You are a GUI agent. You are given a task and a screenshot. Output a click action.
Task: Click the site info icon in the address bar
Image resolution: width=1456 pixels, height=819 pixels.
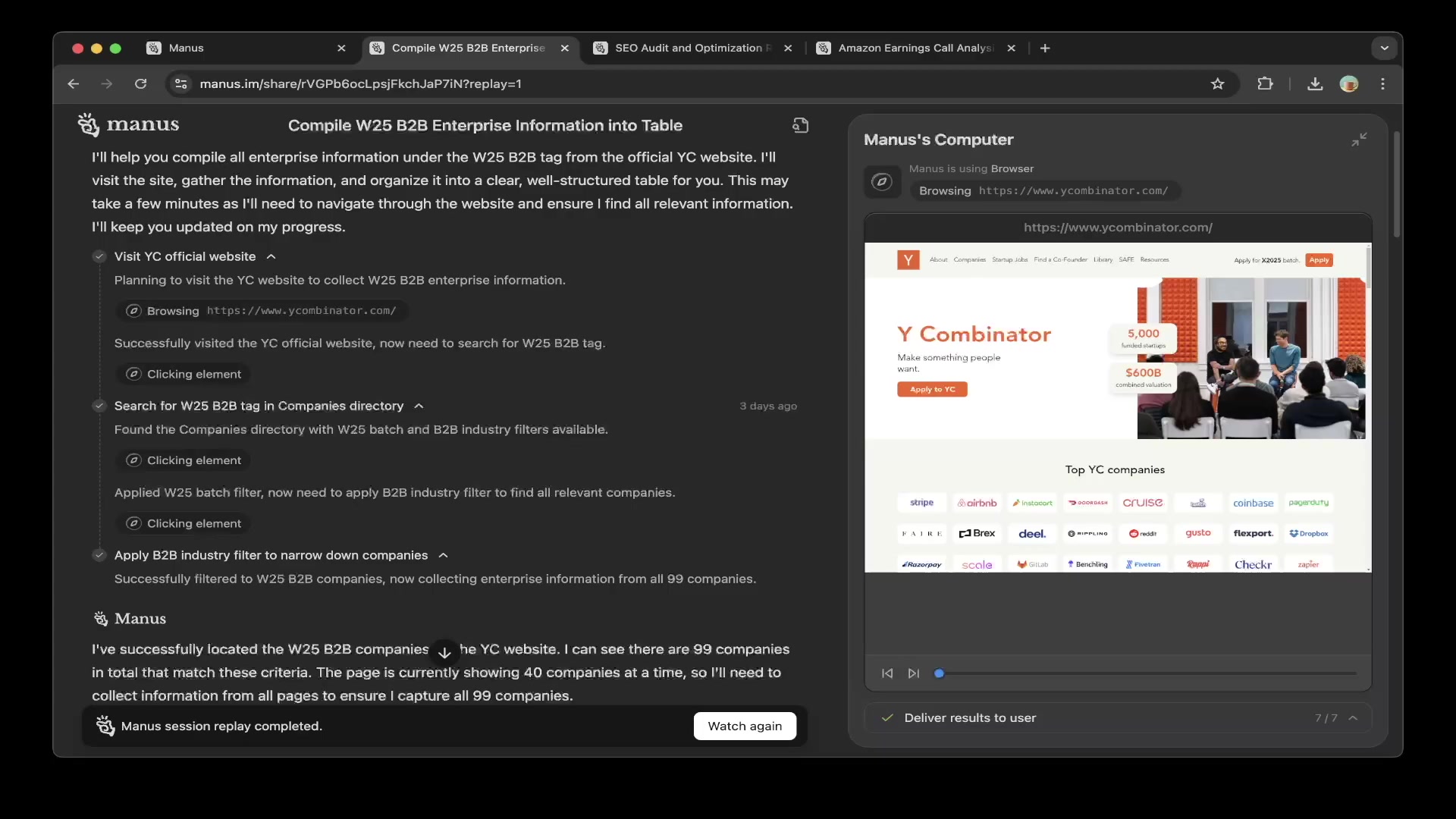[181, 84]
